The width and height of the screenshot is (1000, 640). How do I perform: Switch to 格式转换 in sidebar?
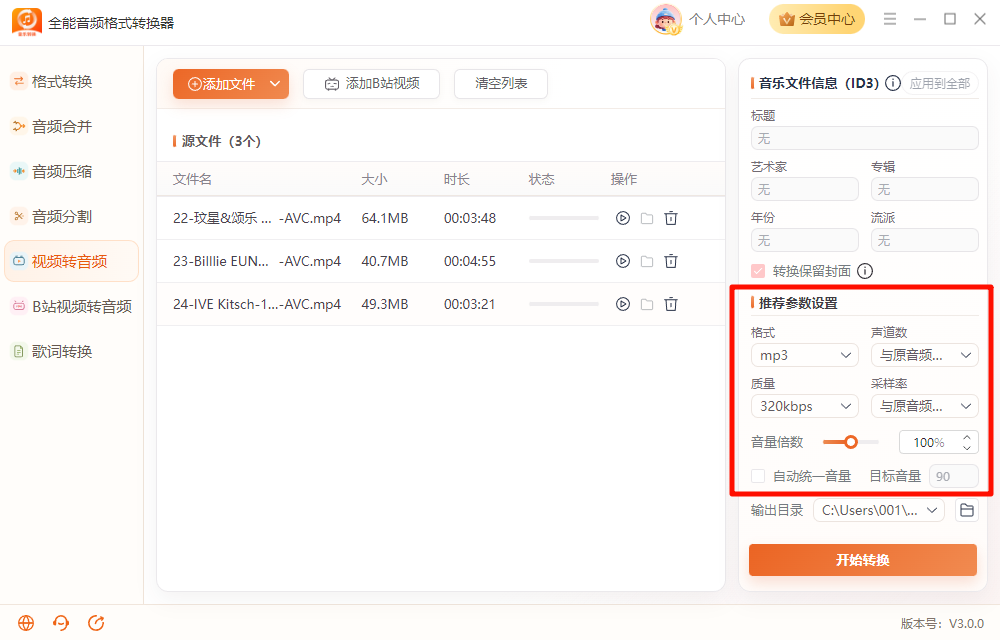pyautogui.click(x=71, y=82)
